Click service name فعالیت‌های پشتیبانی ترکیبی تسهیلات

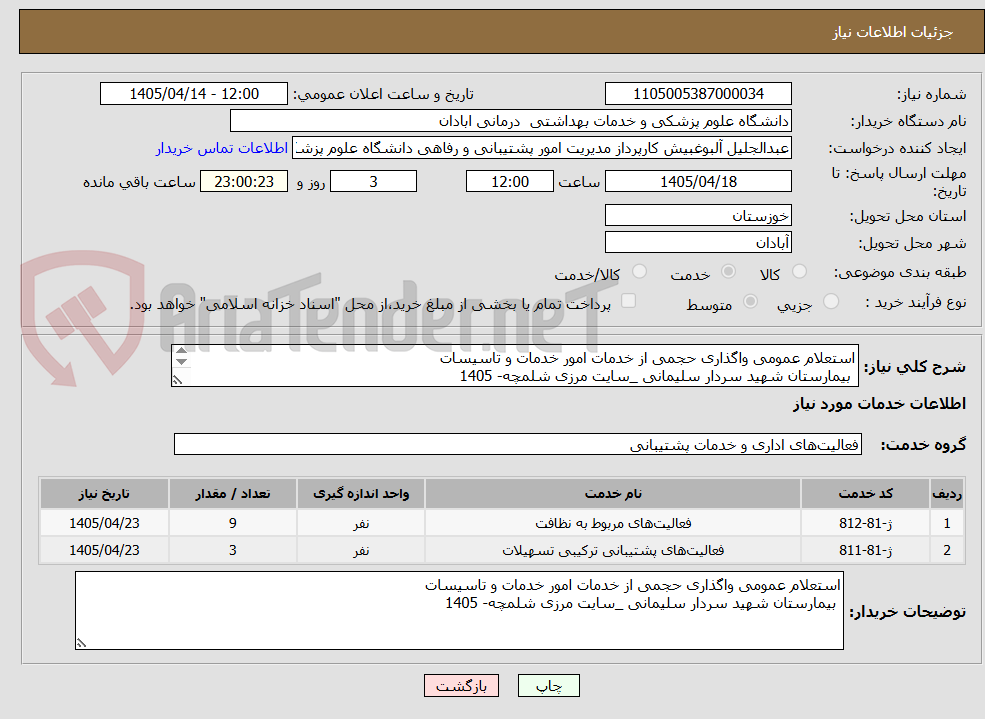(613, 550)
